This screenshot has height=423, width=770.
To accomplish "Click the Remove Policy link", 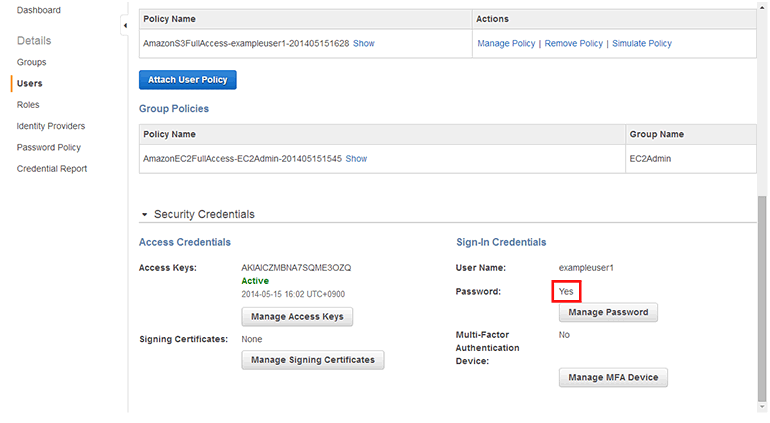I will pos(573,44).
